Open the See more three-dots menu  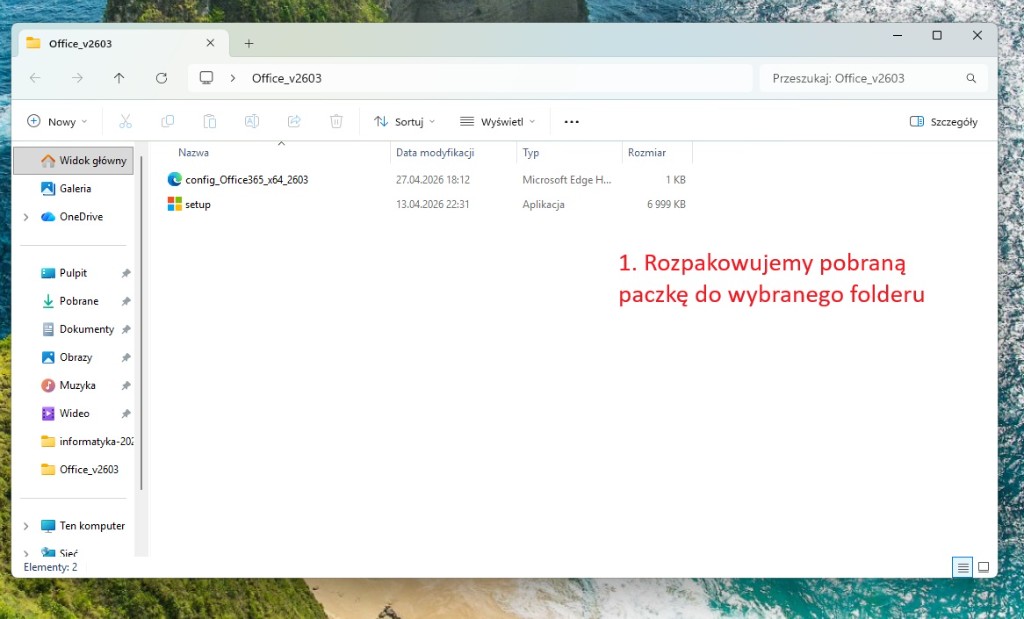click(x=571, y=121)
